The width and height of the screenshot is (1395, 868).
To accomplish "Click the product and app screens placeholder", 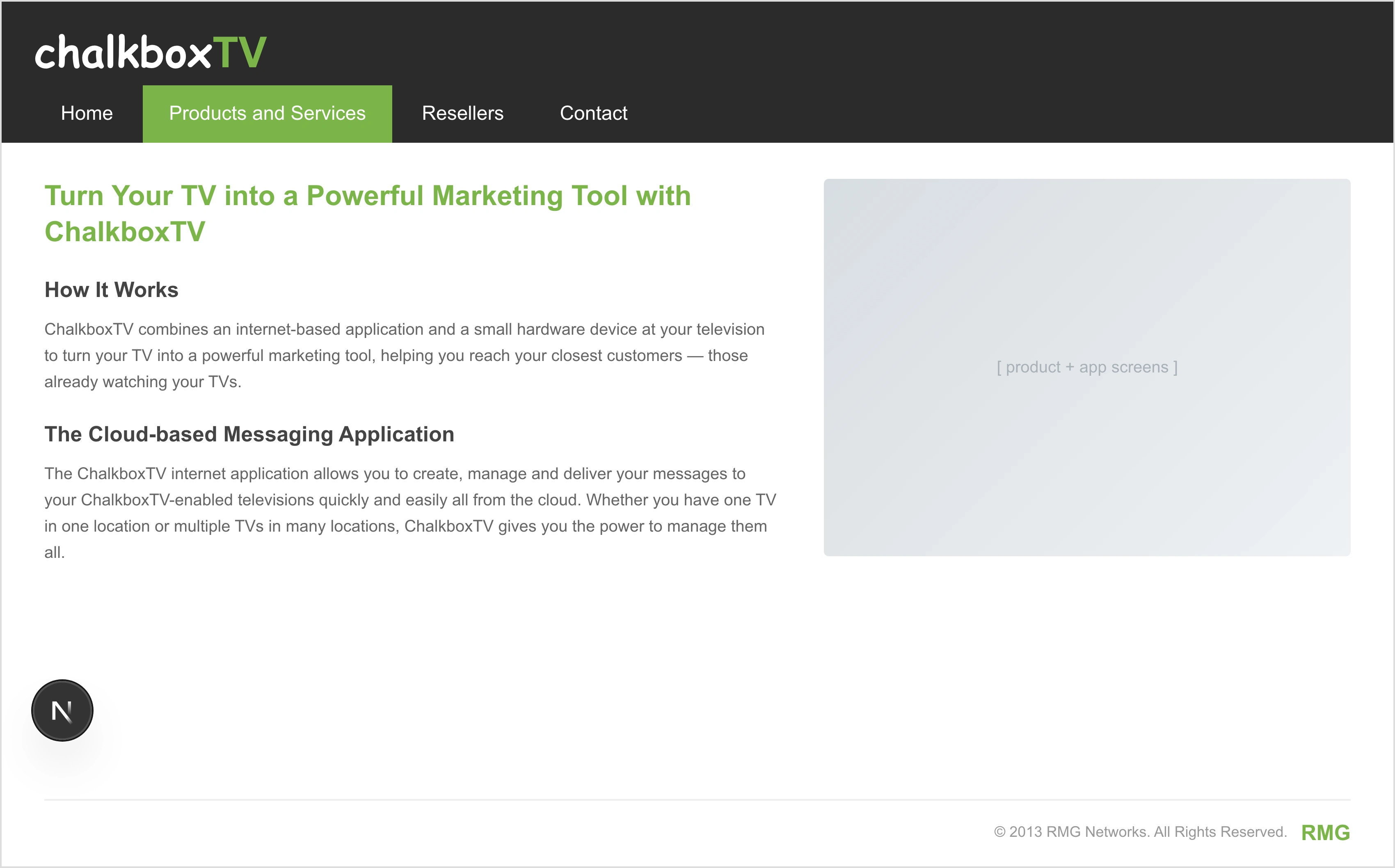I will [1087, 368].
